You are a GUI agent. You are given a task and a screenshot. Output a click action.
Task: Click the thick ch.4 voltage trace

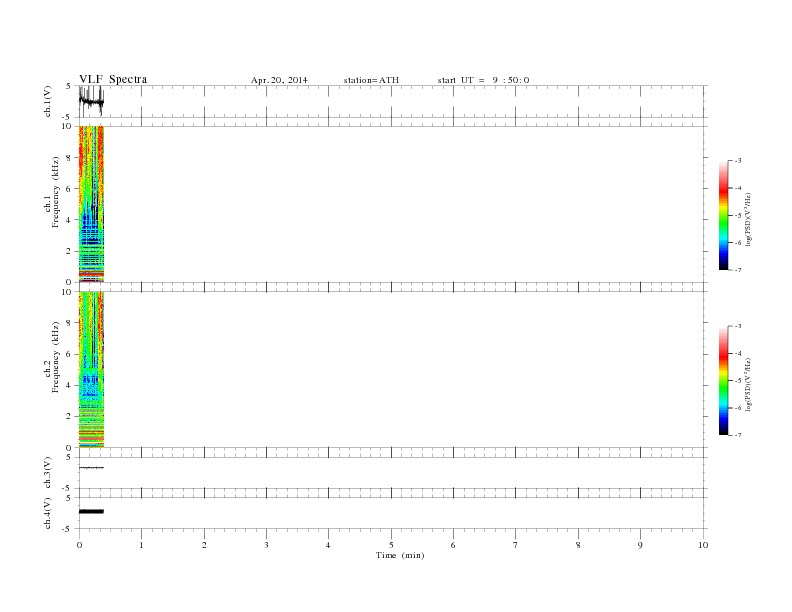click(x=91, y=512)
